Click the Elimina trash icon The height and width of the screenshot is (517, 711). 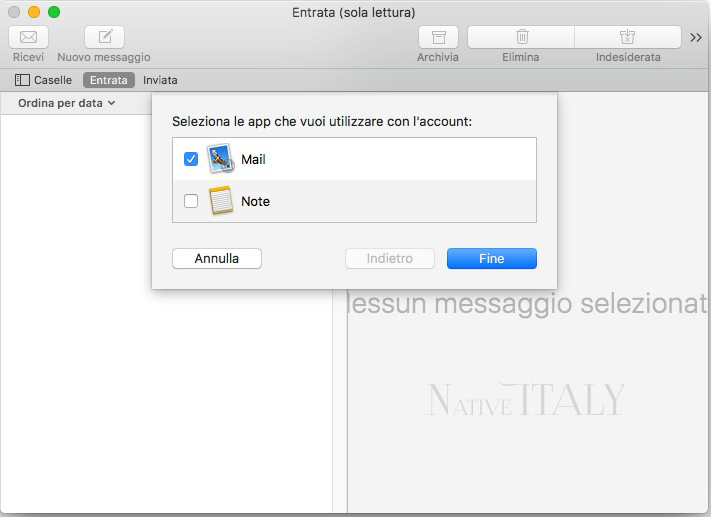point(521,37)
